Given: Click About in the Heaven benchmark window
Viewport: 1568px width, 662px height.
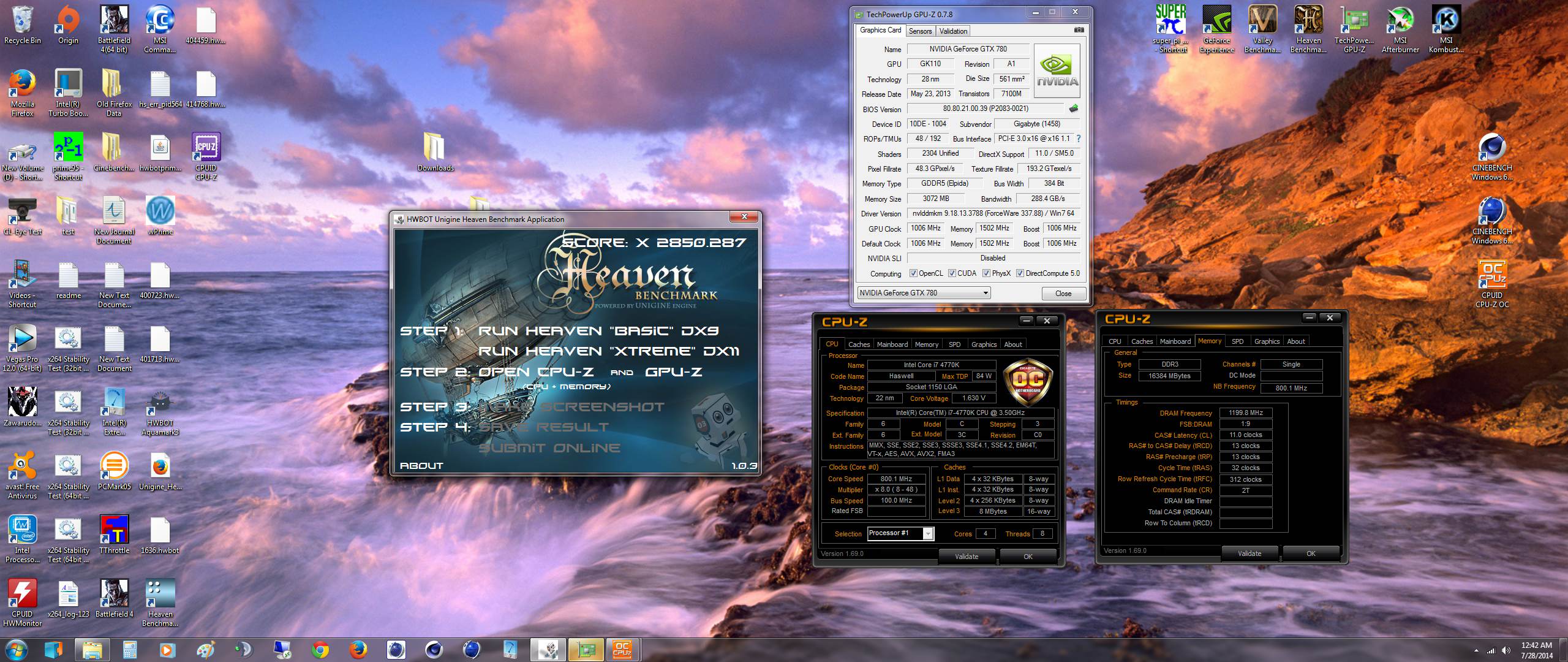Looking at the screenshot, I should [421, 466].
